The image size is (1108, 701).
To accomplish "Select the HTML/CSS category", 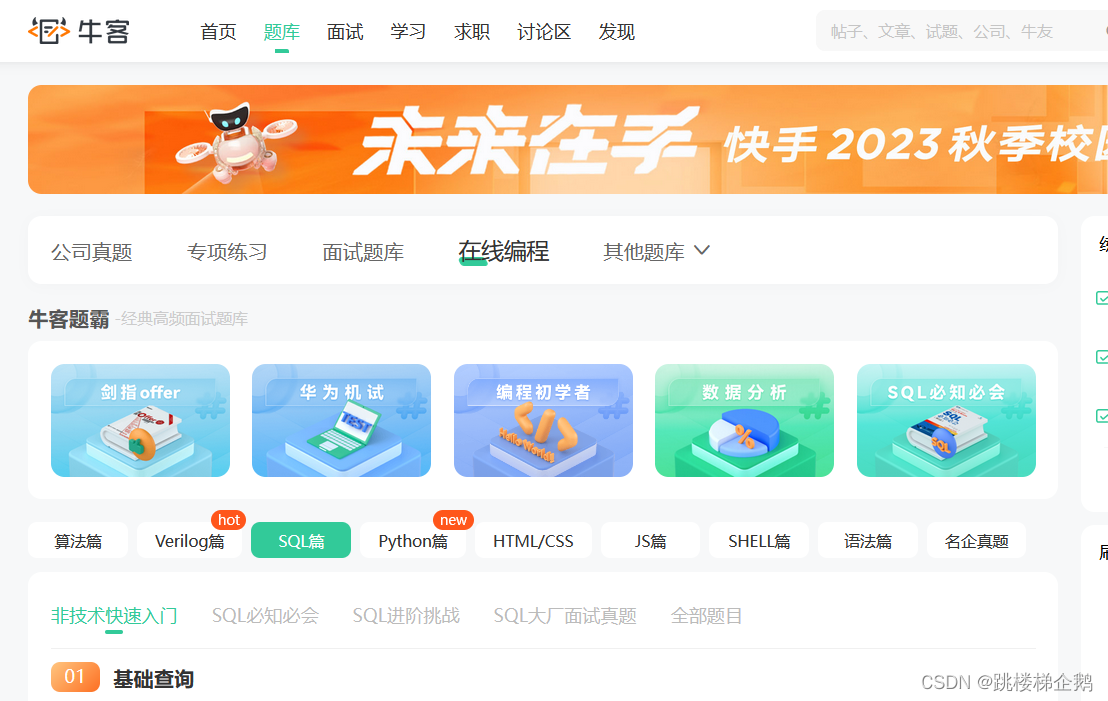I will click(x=534, y=541).
